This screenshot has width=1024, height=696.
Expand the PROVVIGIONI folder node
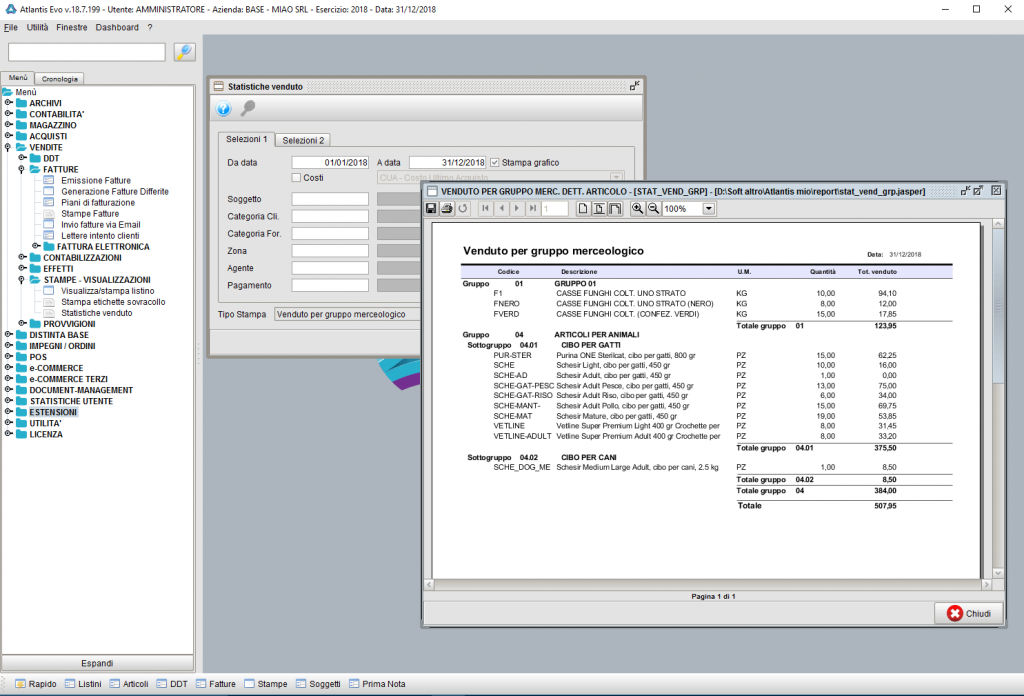(22, 324)
